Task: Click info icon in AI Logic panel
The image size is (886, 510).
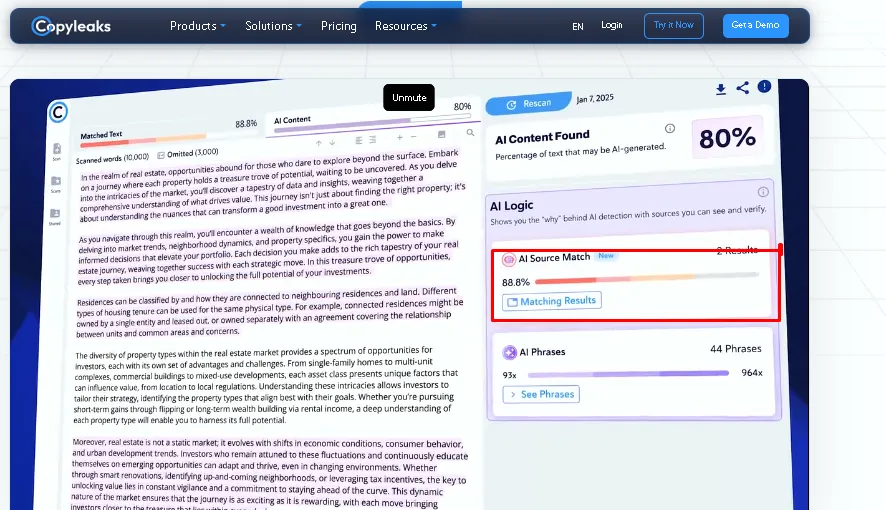Action: click(763, 192)
